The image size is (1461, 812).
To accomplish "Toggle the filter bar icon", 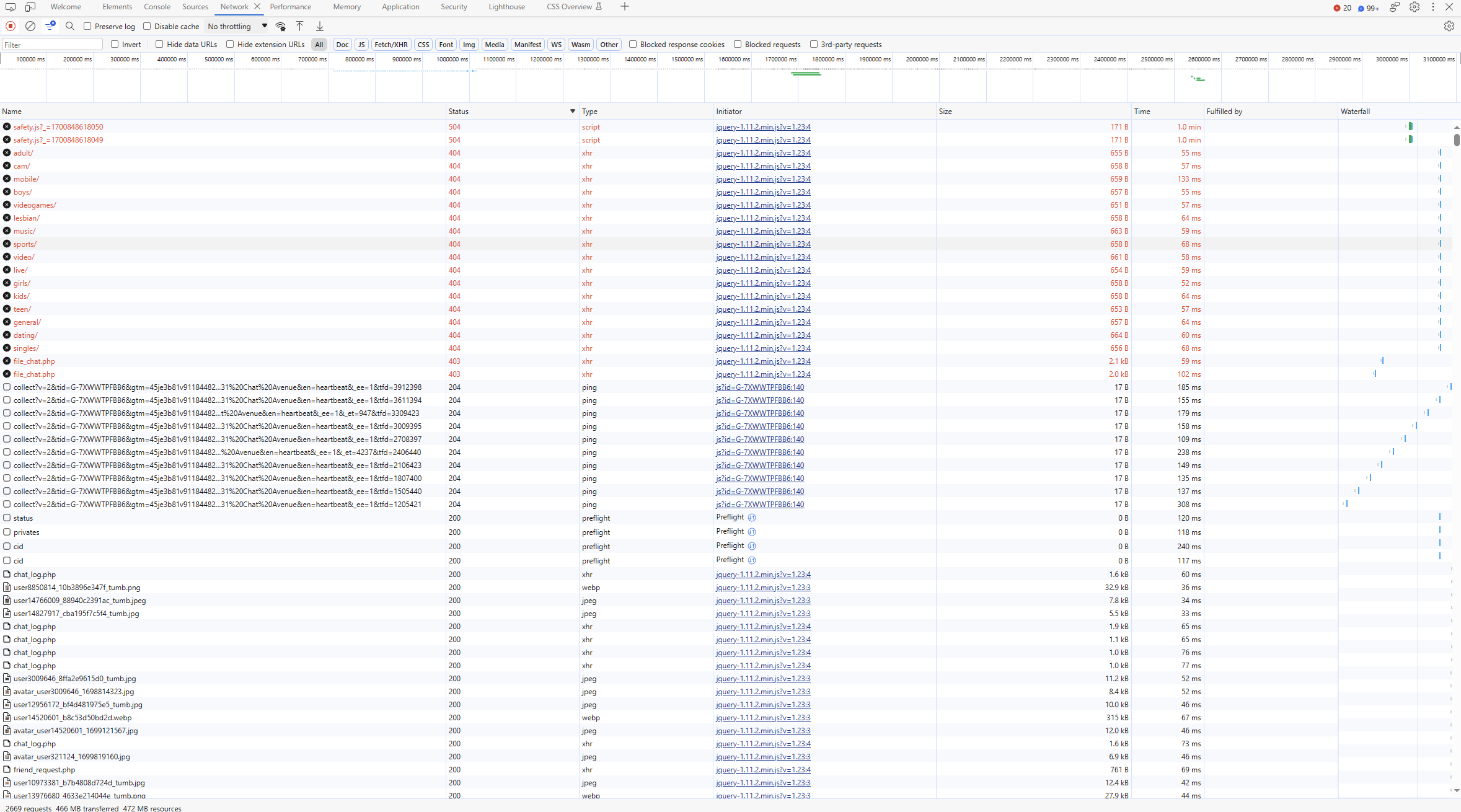I will (x=51, y=26).
